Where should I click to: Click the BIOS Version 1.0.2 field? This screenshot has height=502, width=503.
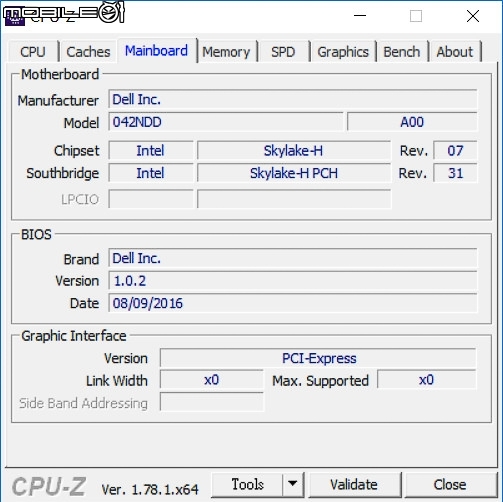click(x=293, y=281)
